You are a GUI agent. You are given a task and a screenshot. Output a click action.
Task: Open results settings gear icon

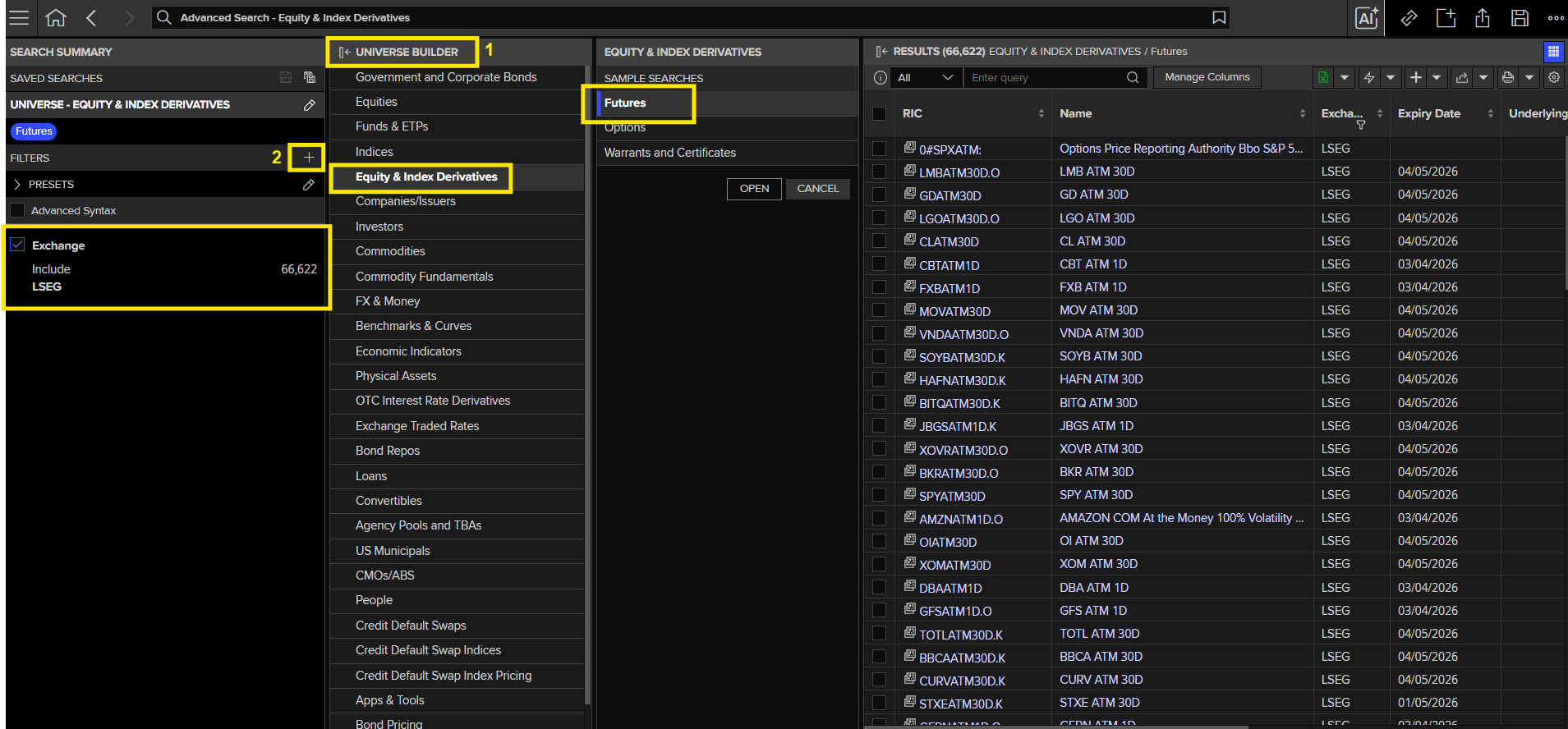(1553, 77)
